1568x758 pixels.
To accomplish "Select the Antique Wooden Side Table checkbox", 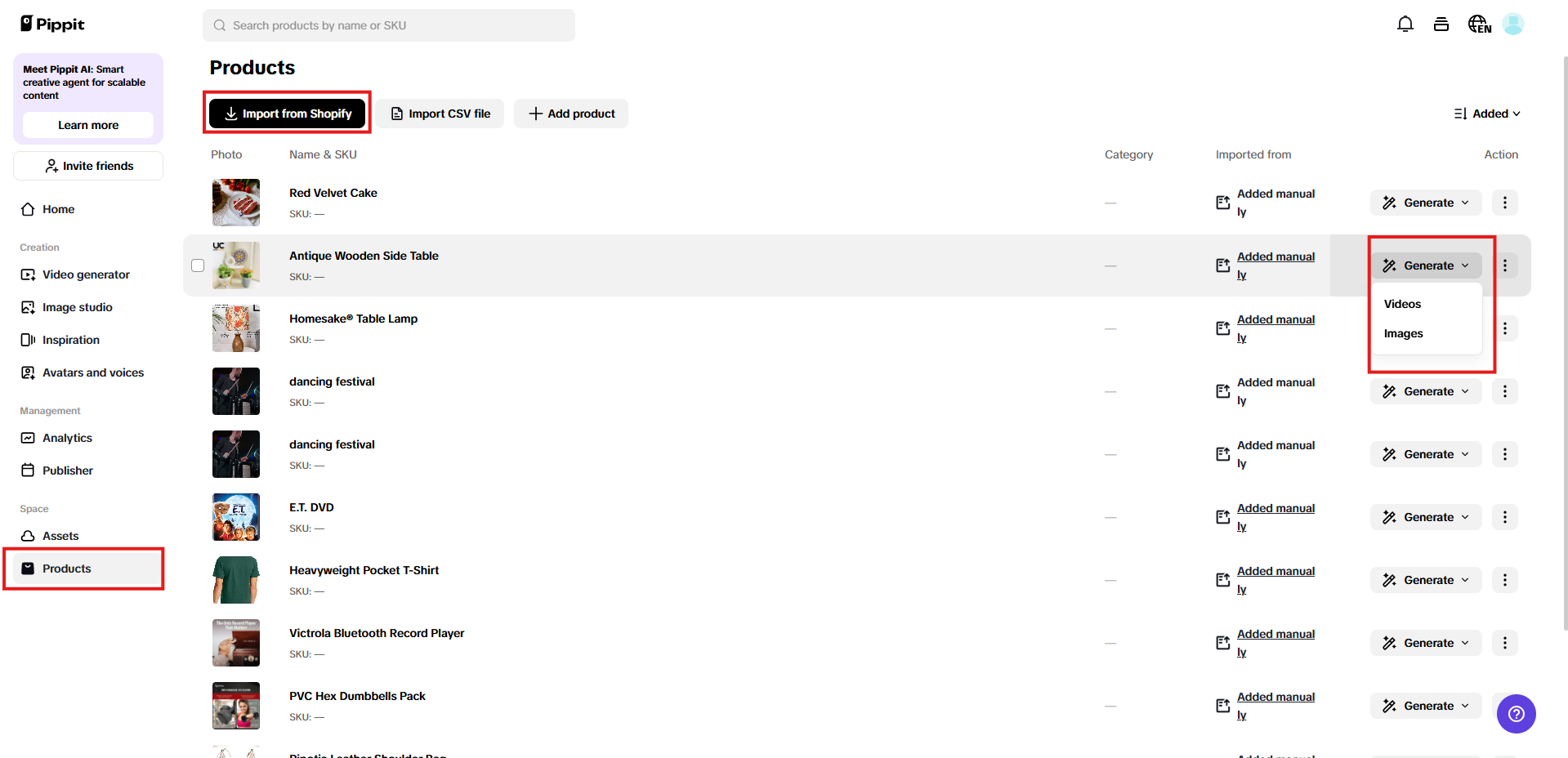I will tap(197, 265).
